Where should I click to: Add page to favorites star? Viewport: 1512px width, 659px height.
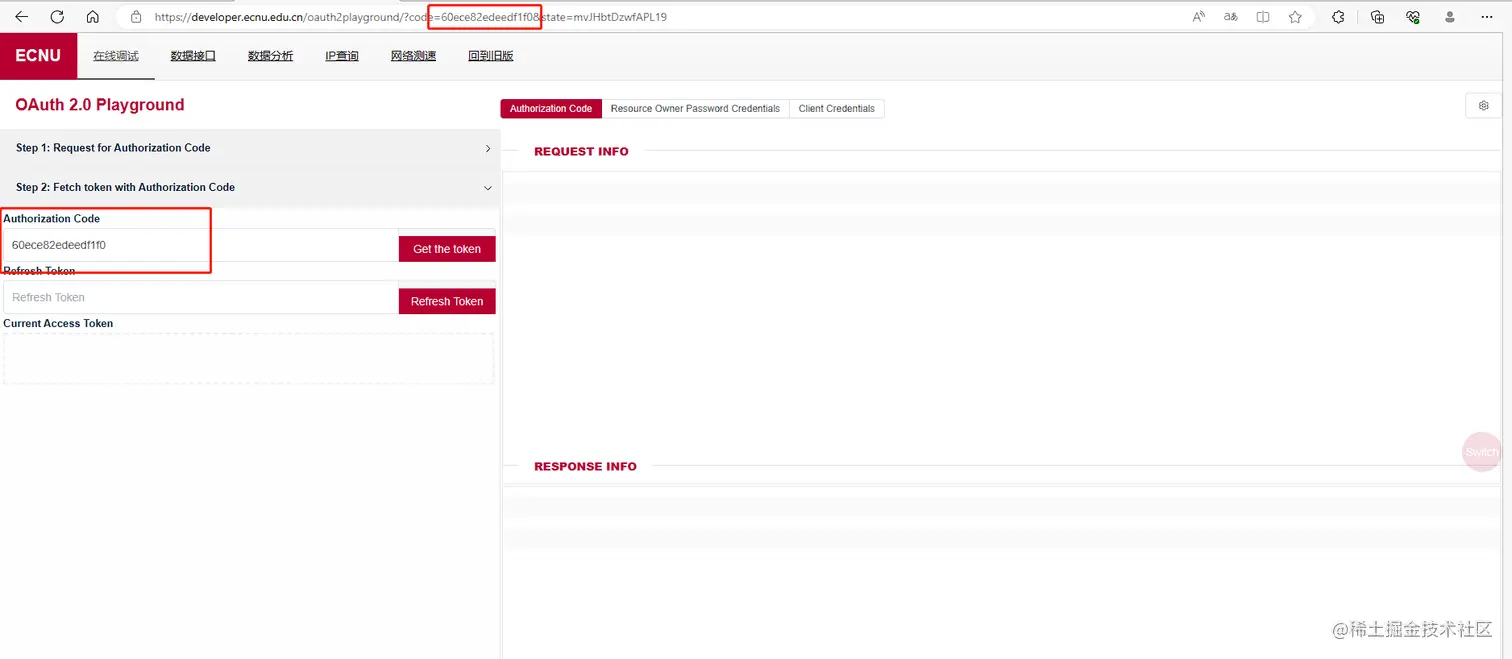tap(1295, 17)
